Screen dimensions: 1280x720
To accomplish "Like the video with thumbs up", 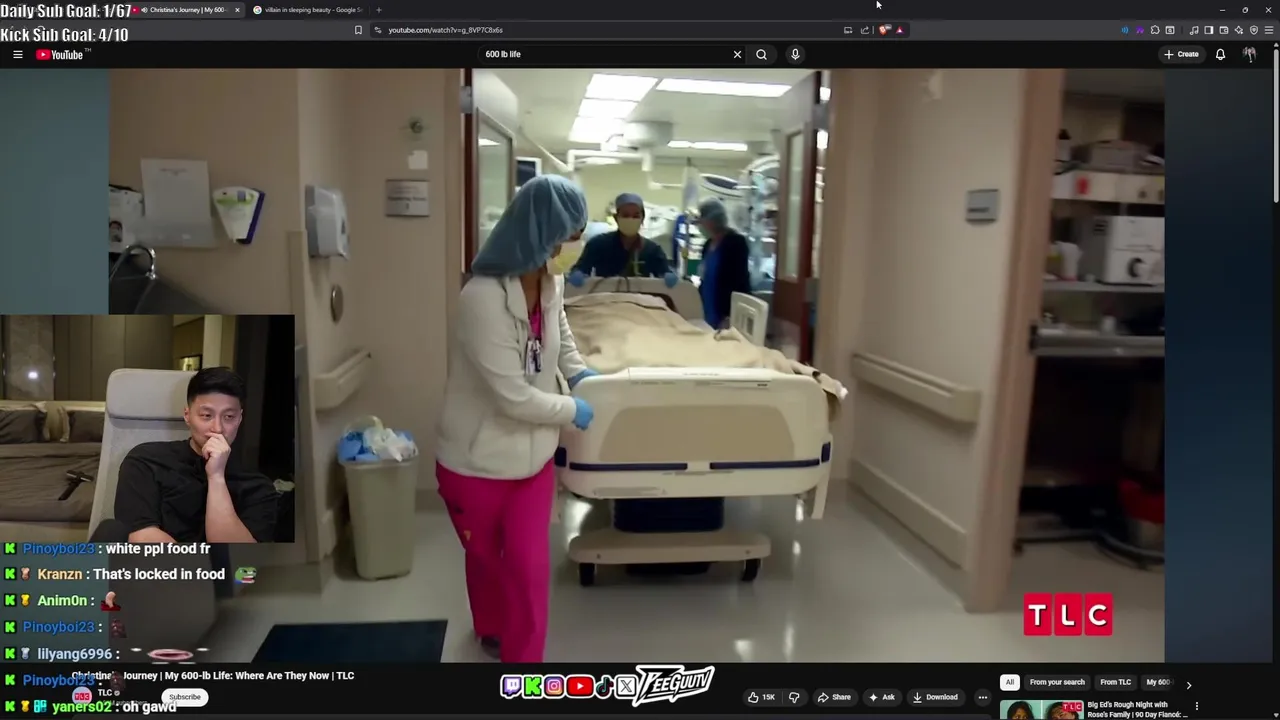I will click(x=761, y=697).
